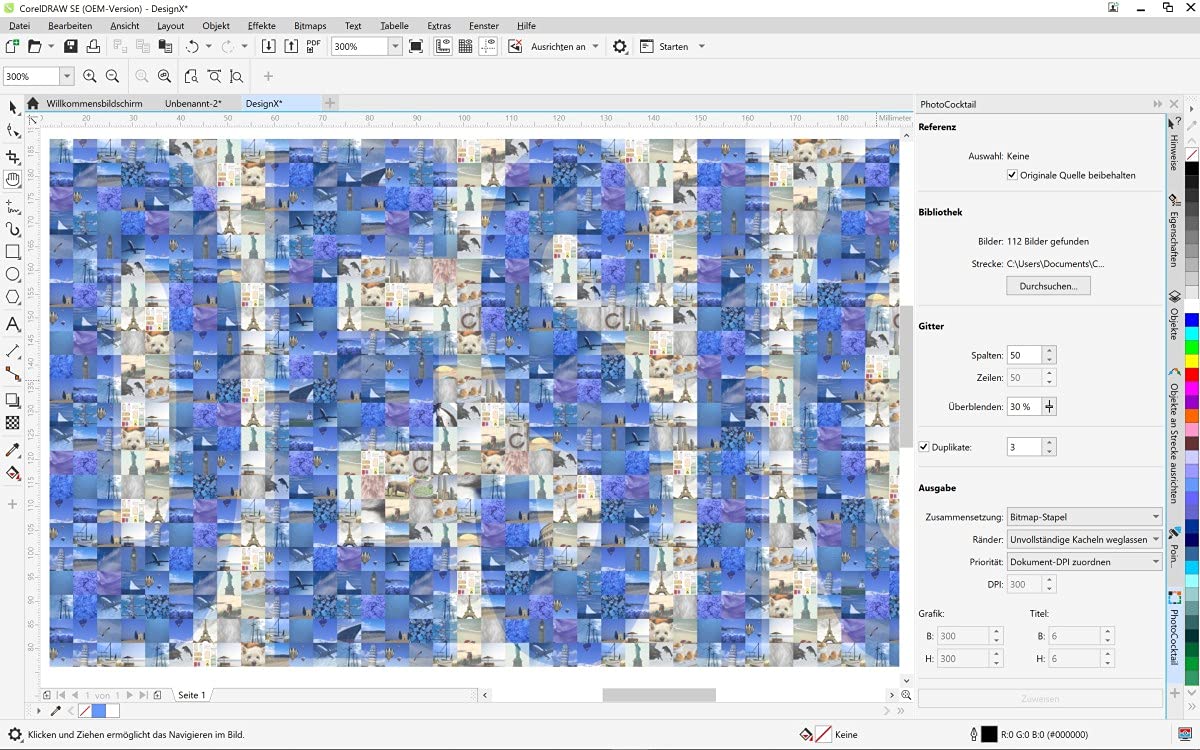This screenshot has width=1200, height=750.
Task: Select the Connector tool
Action: pyautogui.click(x=13, y=373)
